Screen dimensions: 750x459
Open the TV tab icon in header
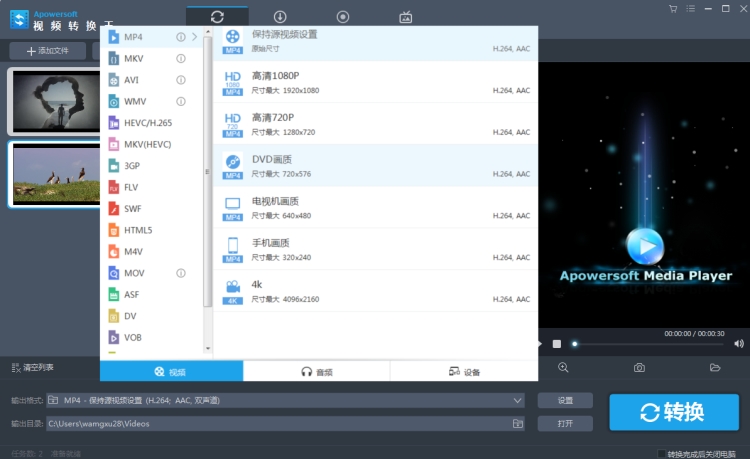[x=405, y=17]
